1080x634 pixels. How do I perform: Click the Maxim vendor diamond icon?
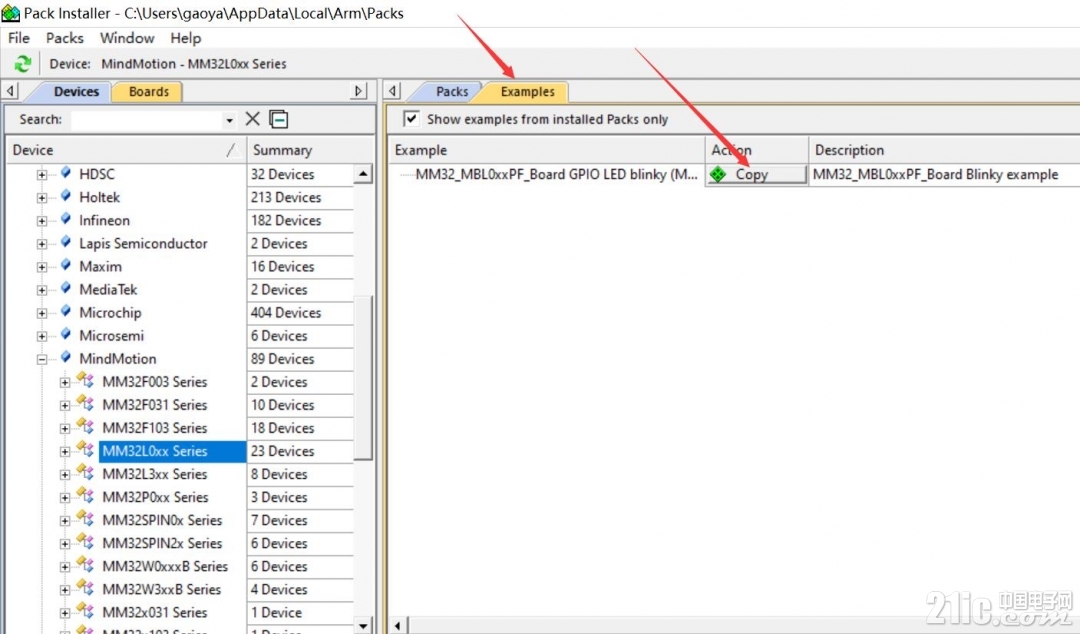tap(66, 265)
